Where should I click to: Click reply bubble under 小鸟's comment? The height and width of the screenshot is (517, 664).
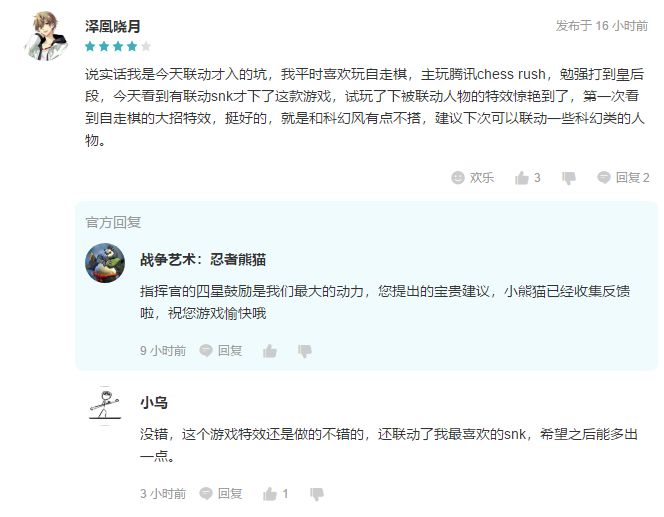tap(206, 493)
